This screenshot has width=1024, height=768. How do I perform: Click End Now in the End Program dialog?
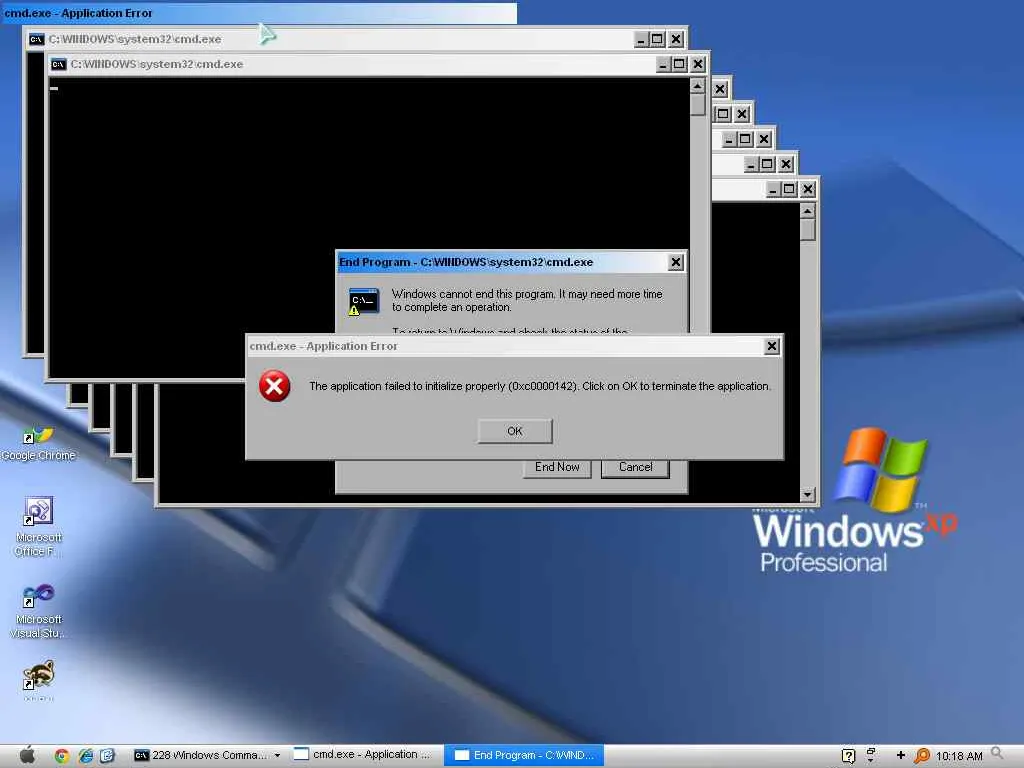click(x=557, y=468)
